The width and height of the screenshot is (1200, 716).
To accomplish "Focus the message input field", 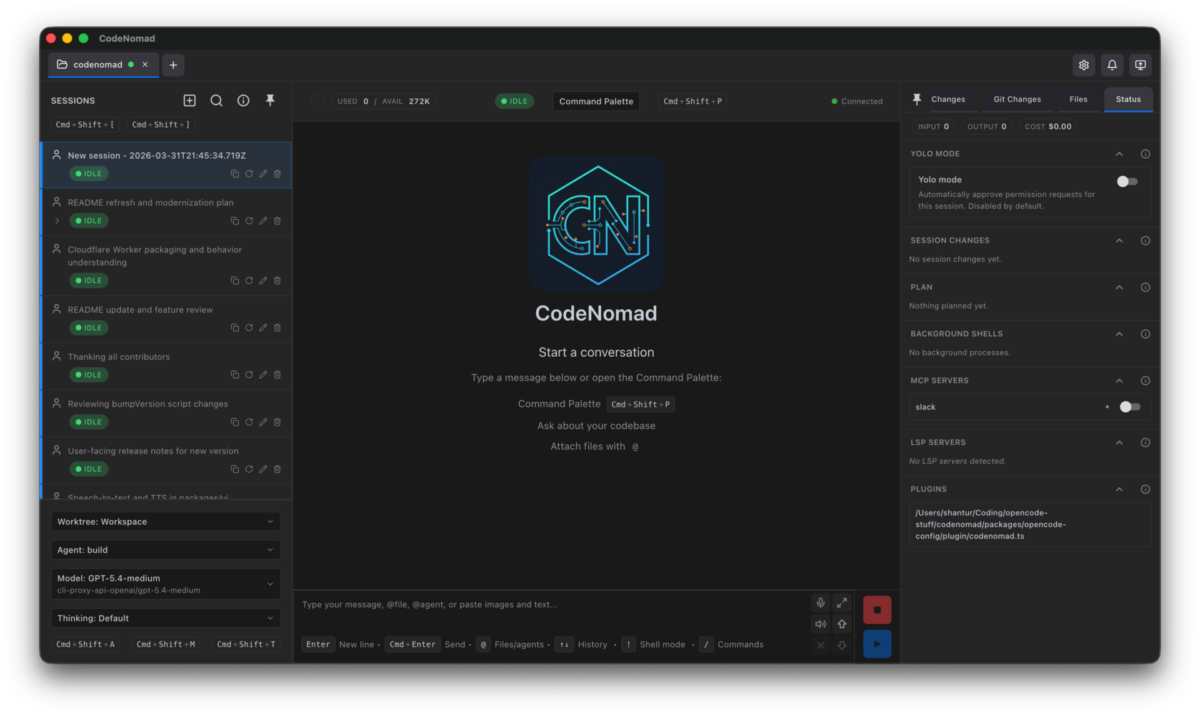I will [552, 604].
